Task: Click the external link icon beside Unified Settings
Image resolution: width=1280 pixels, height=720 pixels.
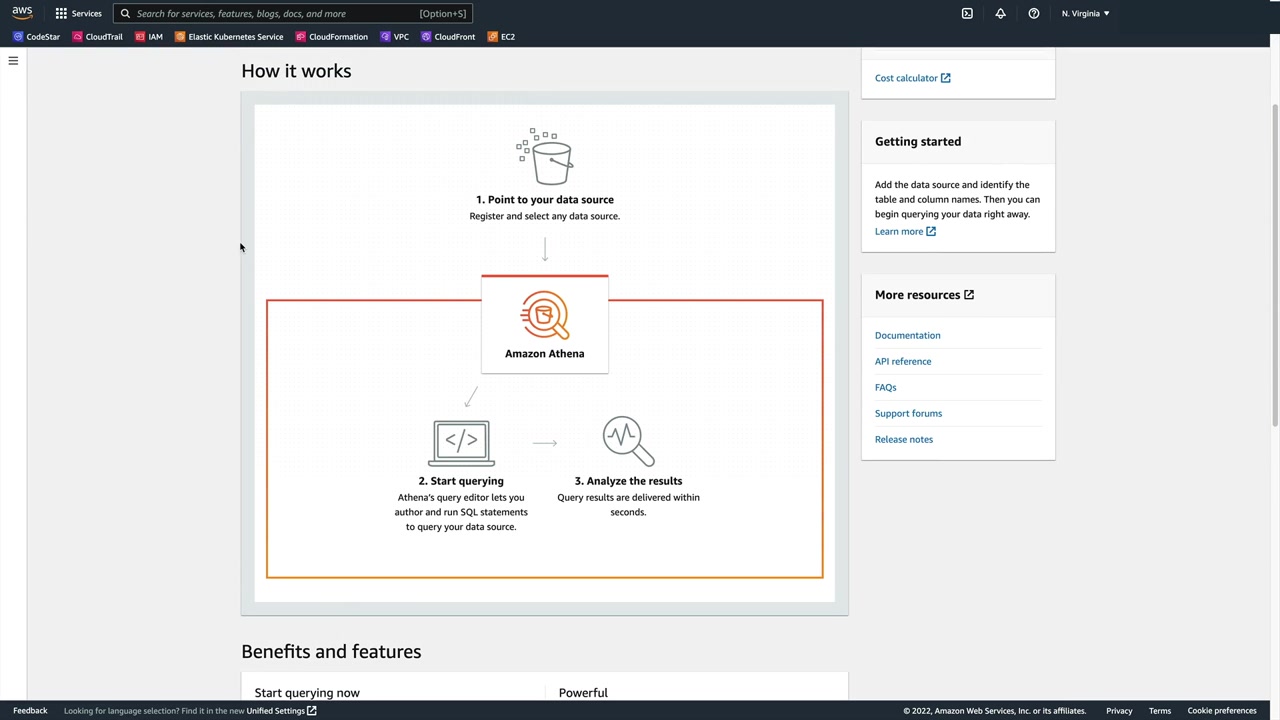Action: (312, 711)
